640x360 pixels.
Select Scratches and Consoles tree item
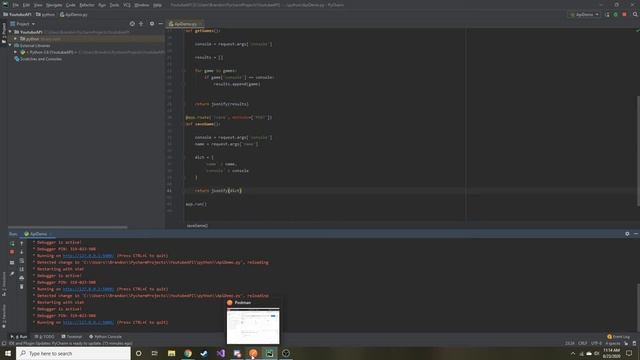38,59
